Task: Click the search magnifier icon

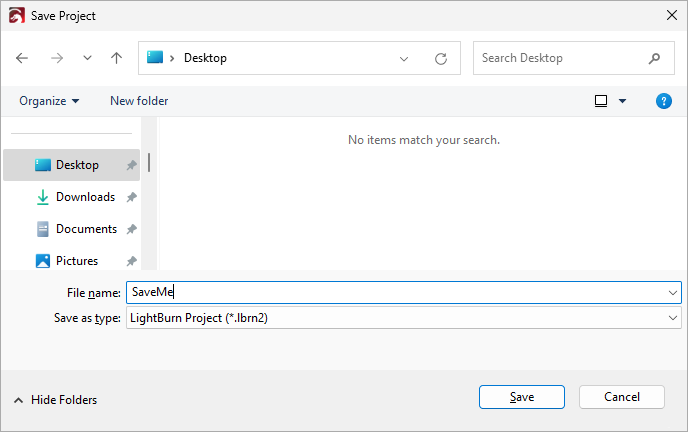Action: coord(654,58)
